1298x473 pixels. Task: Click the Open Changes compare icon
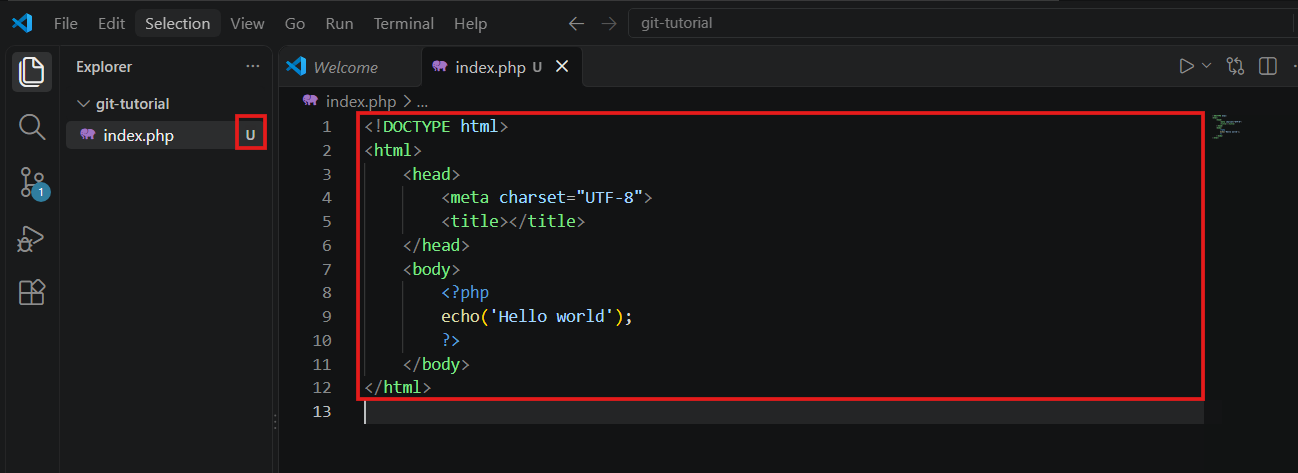click(1236, 66)
